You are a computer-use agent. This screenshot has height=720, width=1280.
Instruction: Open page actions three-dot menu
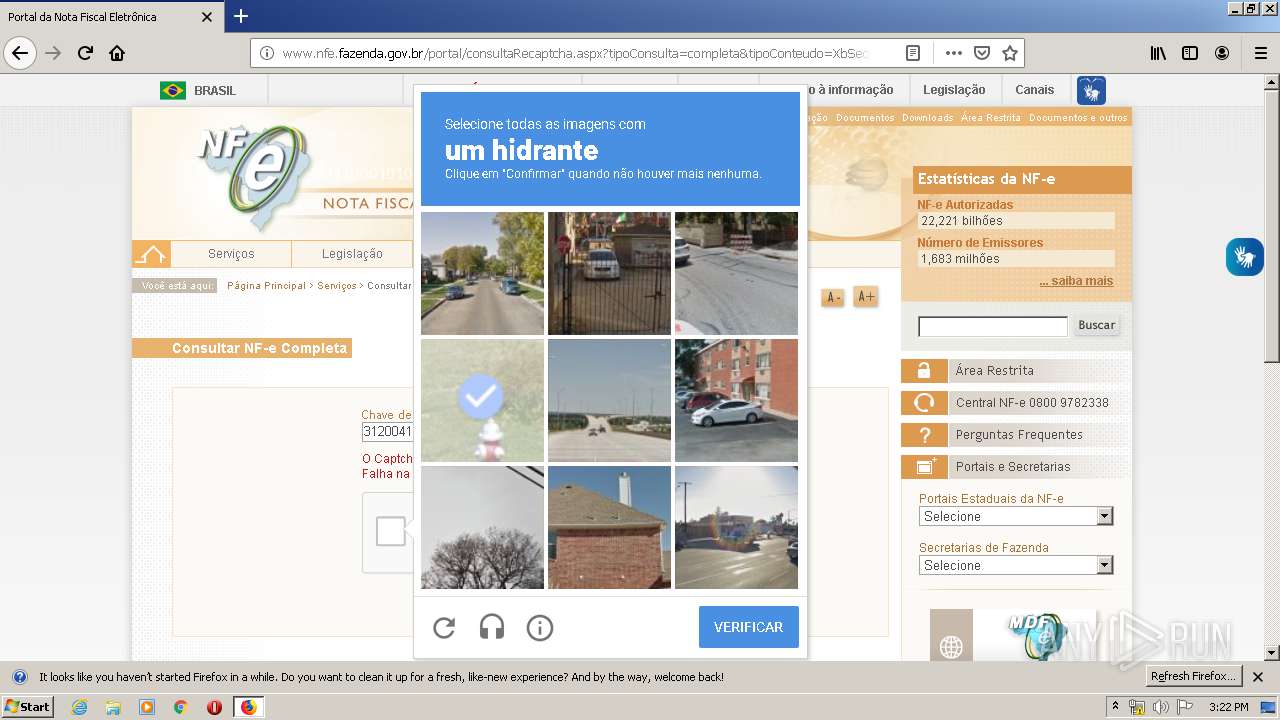tap(954, 53)
